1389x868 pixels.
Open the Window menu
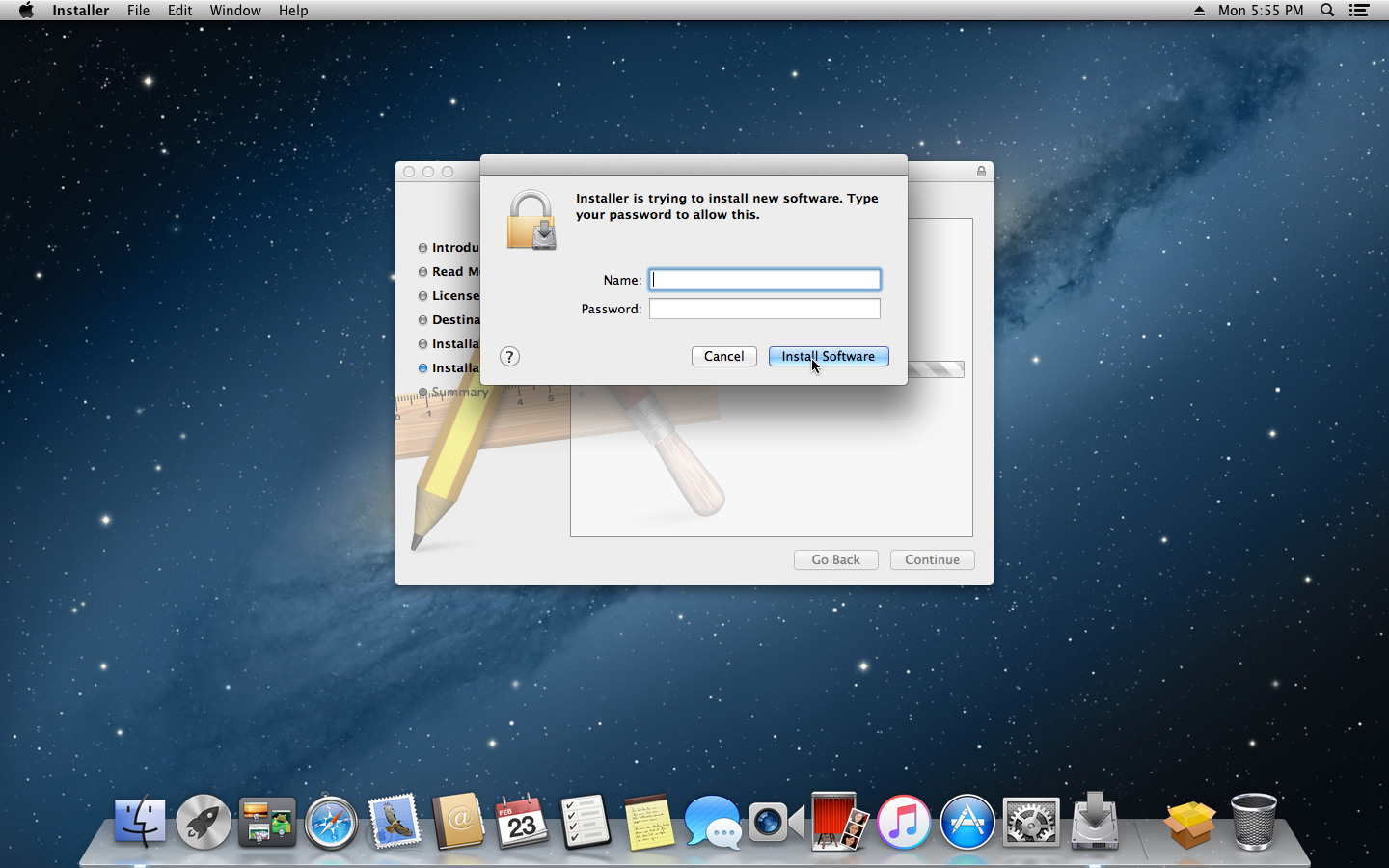[x=235, y=11]
